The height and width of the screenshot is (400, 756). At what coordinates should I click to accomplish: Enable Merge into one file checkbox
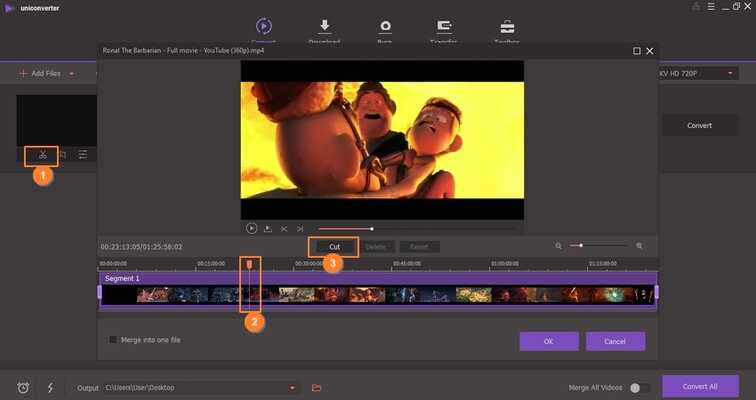point(113,340)
